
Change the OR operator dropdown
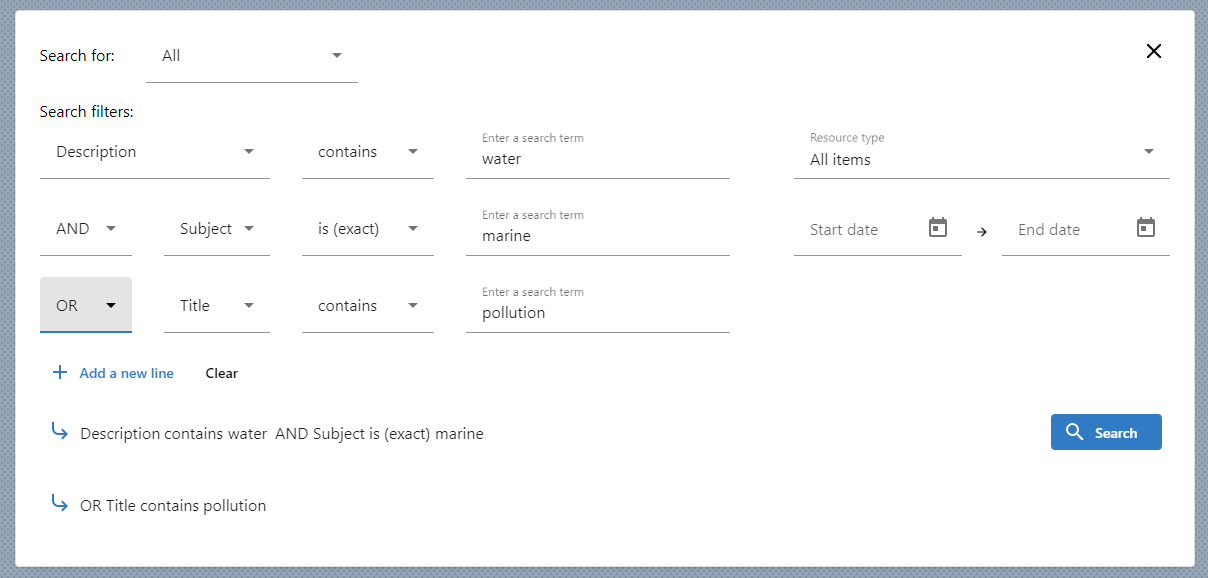point(86,306)
